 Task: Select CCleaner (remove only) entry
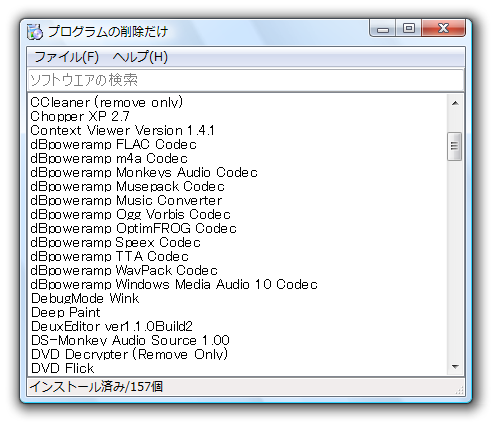(107, 102)
